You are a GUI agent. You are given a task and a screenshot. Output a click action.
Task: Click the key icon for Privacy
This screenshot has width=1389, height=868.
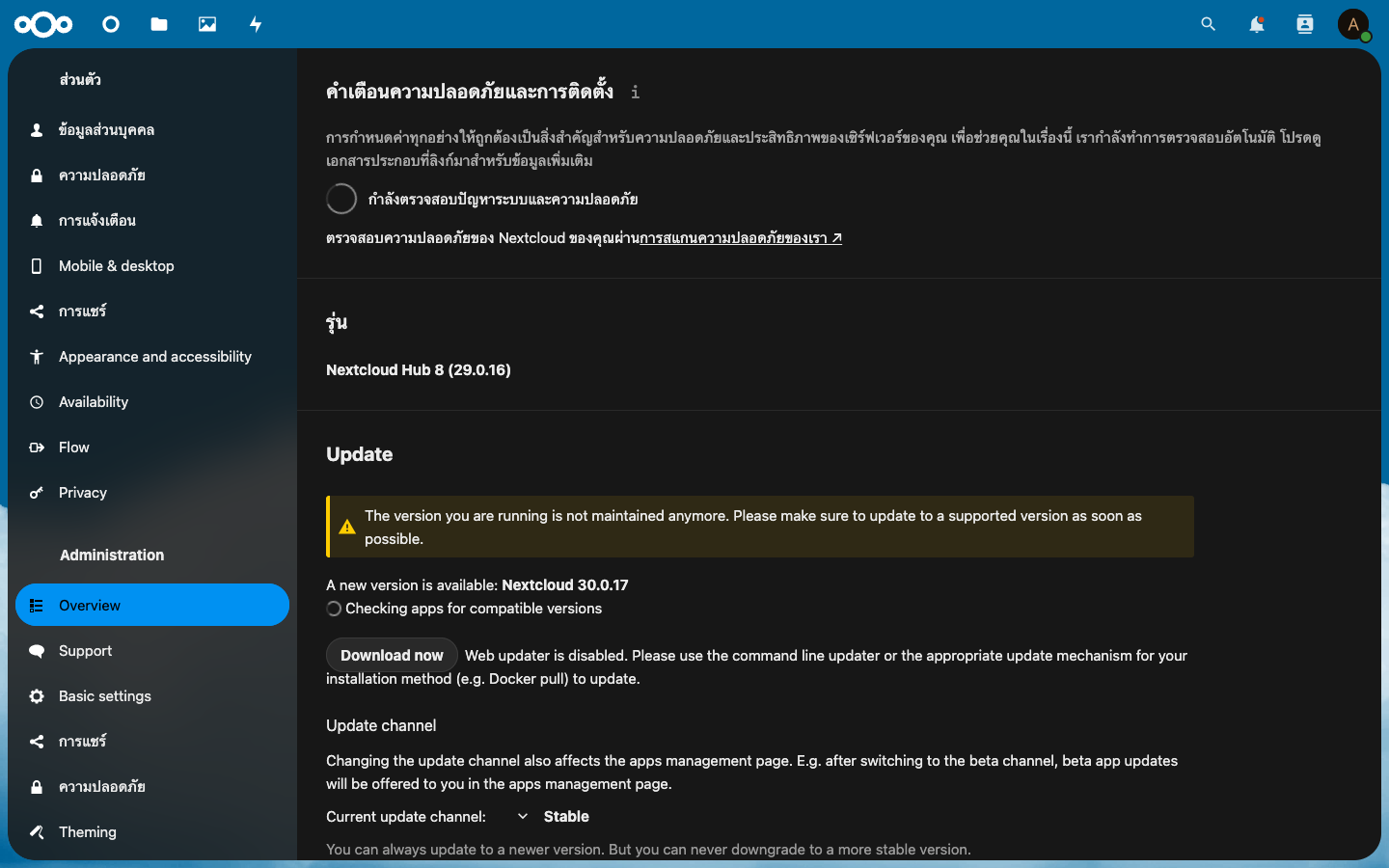pyautogui.click(x=37, y=493)
